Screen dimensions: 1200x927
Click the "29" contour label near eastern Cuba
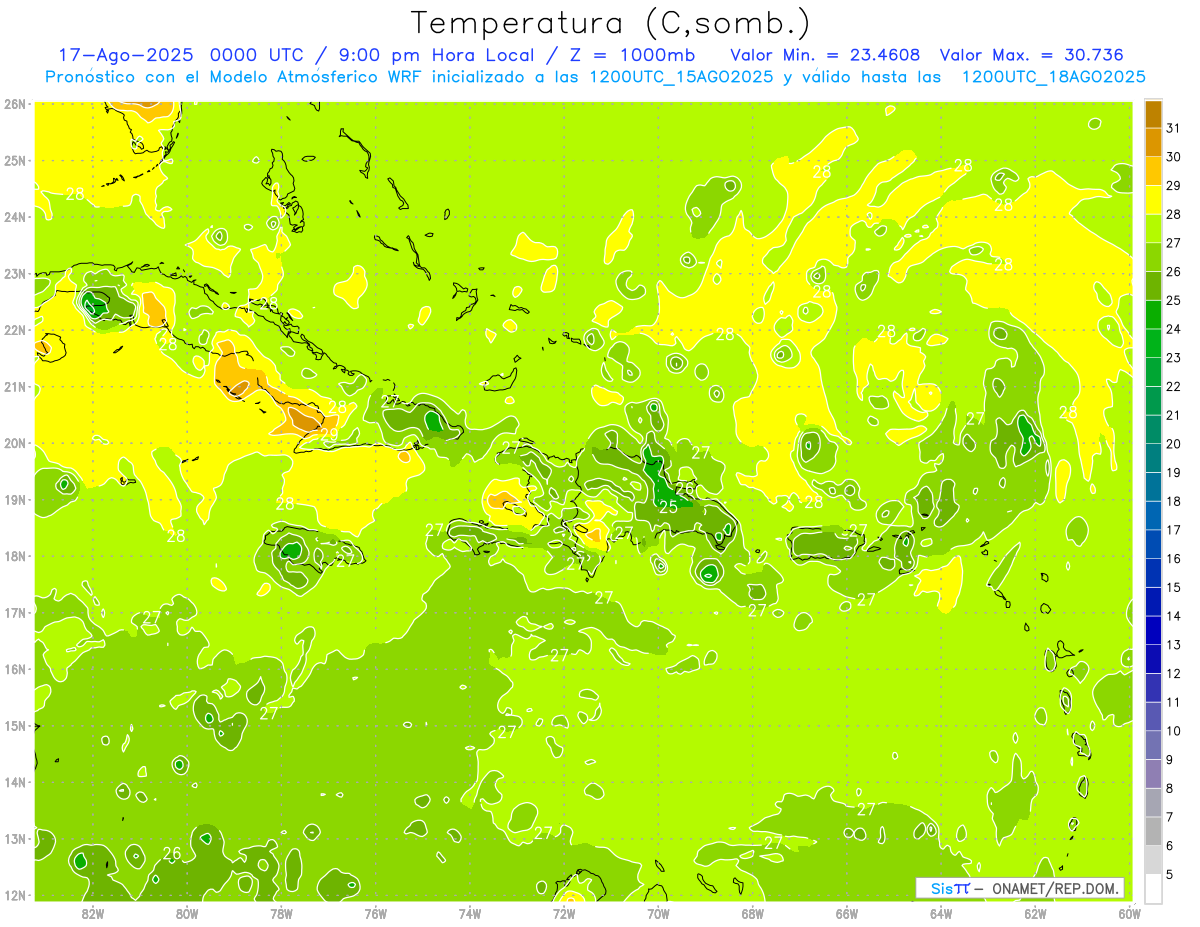tap(329, 434)
